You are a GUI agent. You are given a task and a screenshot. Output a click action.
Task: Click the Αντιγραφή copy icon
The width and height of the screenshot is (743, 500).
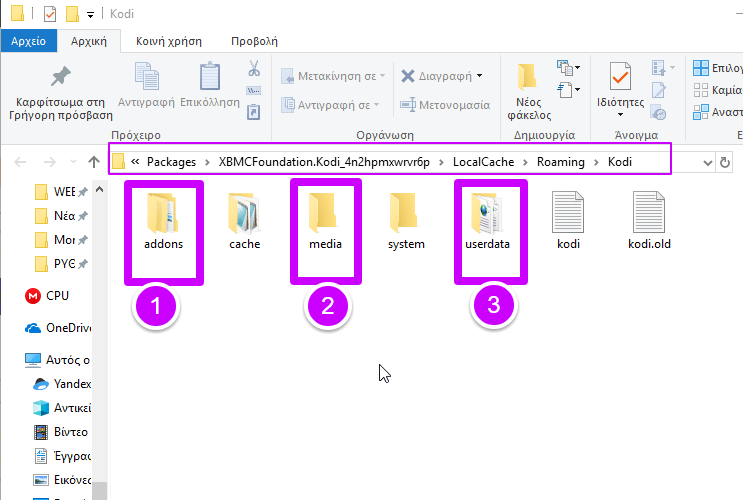(146, 85)
